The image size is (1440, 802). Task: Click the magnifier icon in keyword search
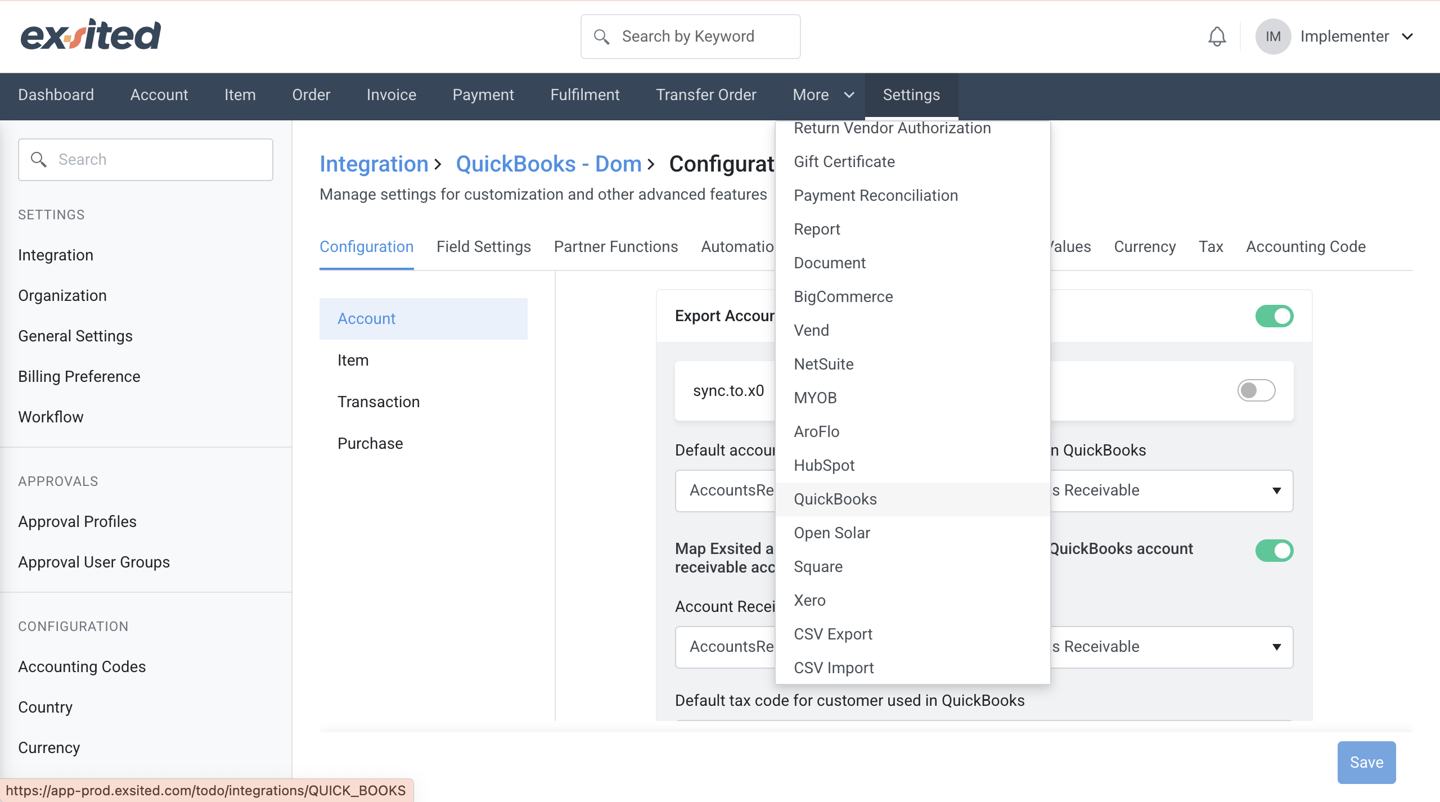pyautogui.click(x=601, y=37)
